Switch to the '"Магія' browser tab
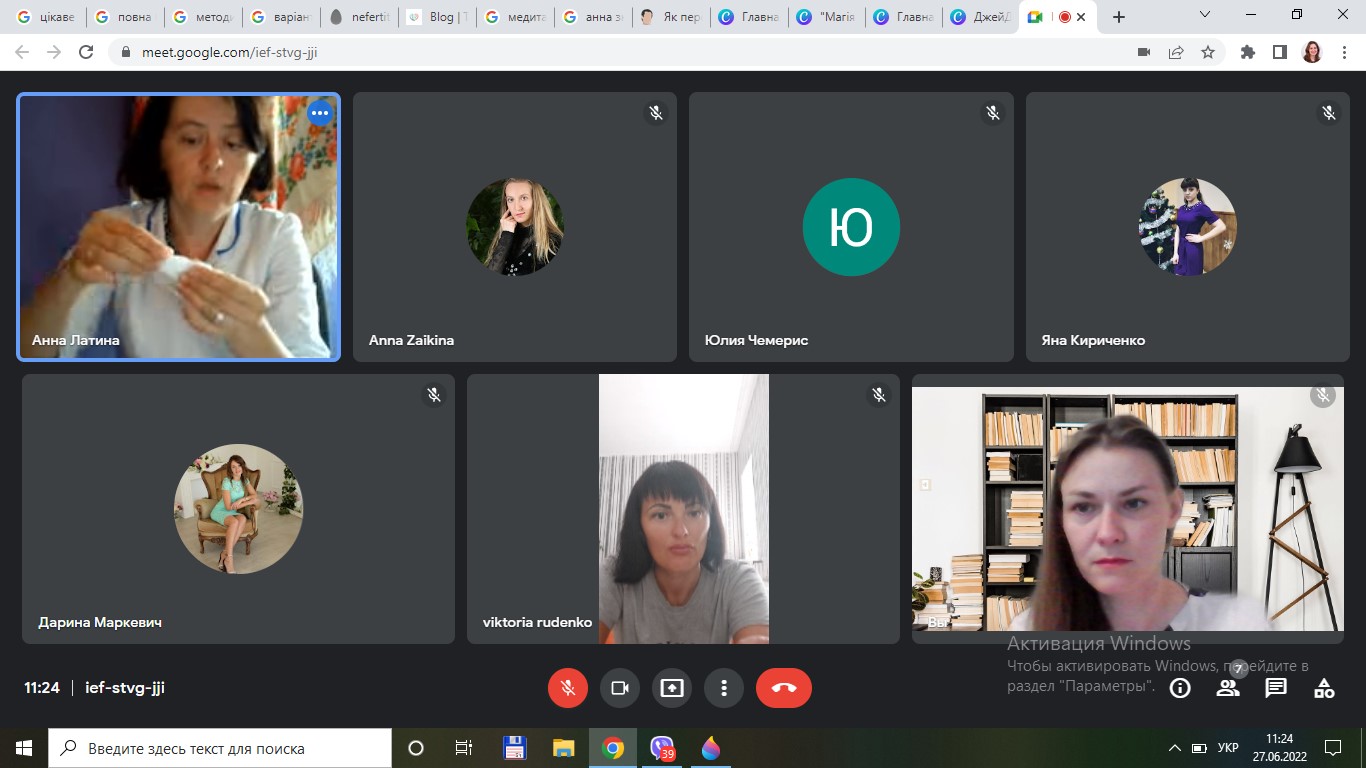This screenshot has width=1366, height=768. 826,17
